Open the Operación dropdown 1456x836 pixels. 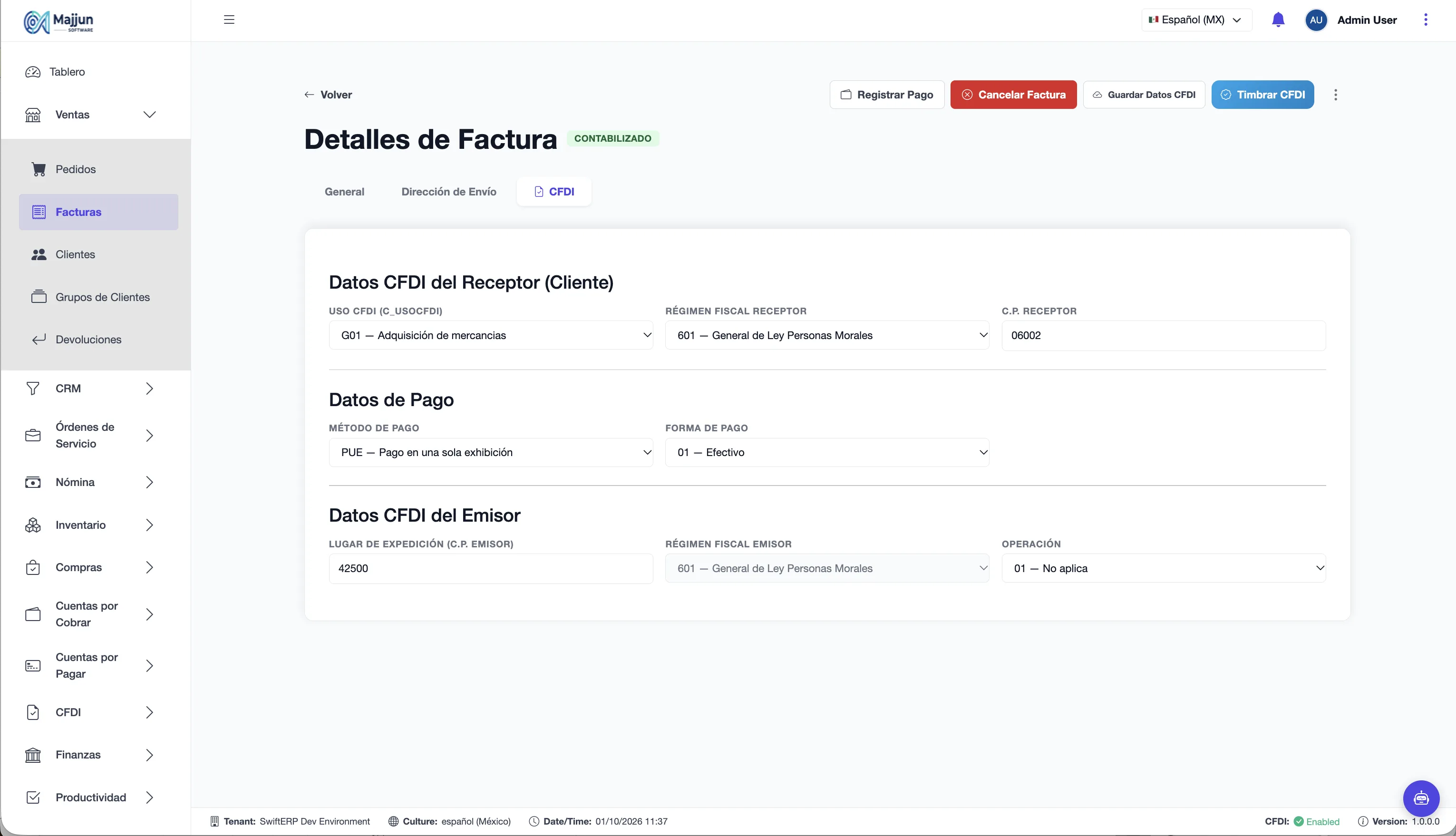click(1164, 568)
